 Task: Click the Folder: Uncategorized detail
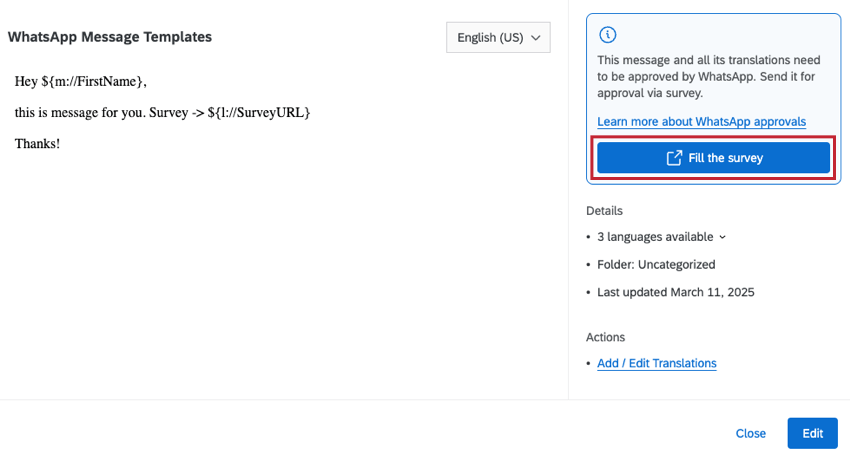pyautogui.click(x=656, y=265)
